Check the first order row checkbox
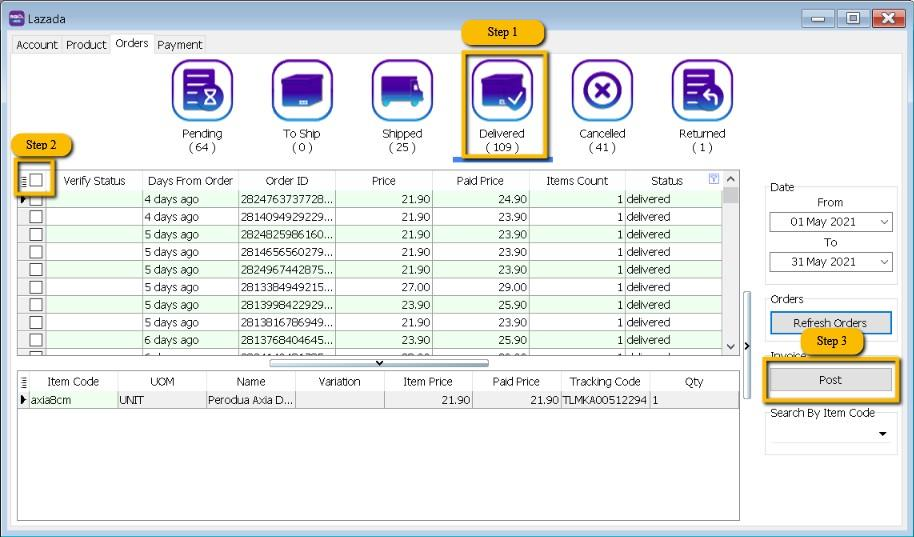 coord(36,199)
